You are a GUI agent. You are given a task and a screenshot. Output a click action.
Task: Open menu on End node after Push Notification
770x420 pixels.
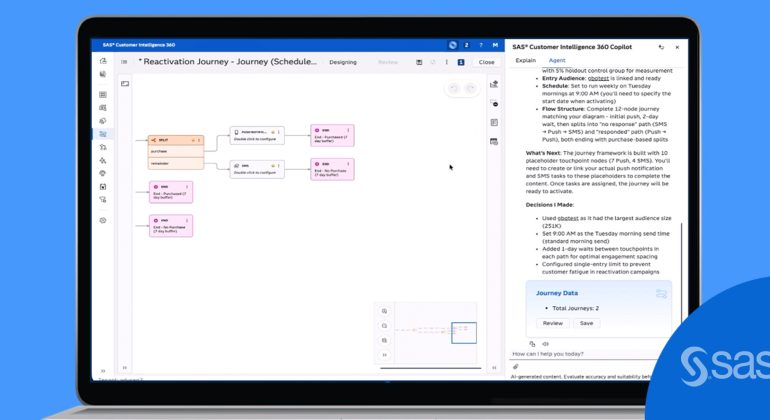(348, 130)
